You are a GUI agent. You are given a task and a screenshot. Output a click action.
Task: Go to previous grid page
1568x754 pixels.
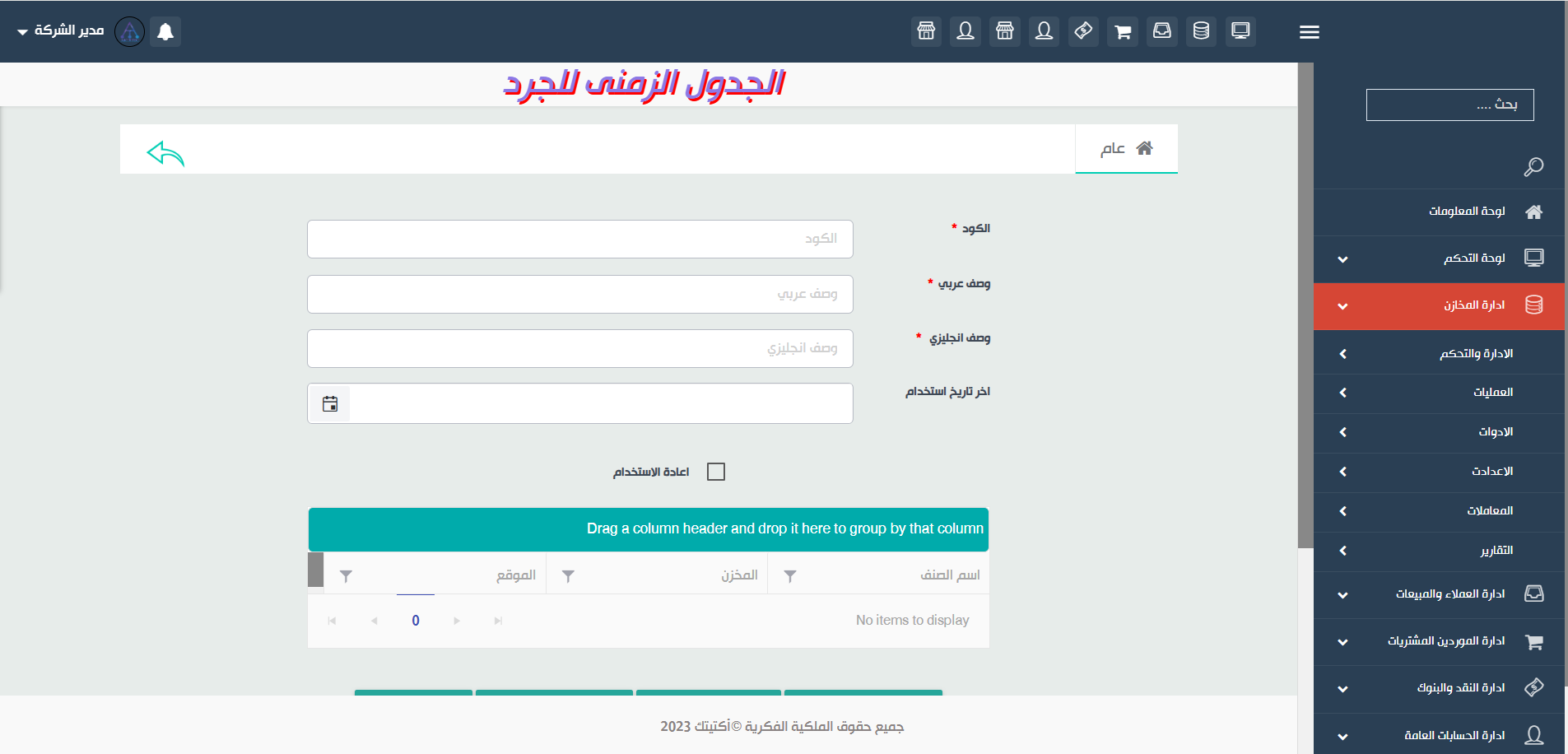click(x=375, y=621)
